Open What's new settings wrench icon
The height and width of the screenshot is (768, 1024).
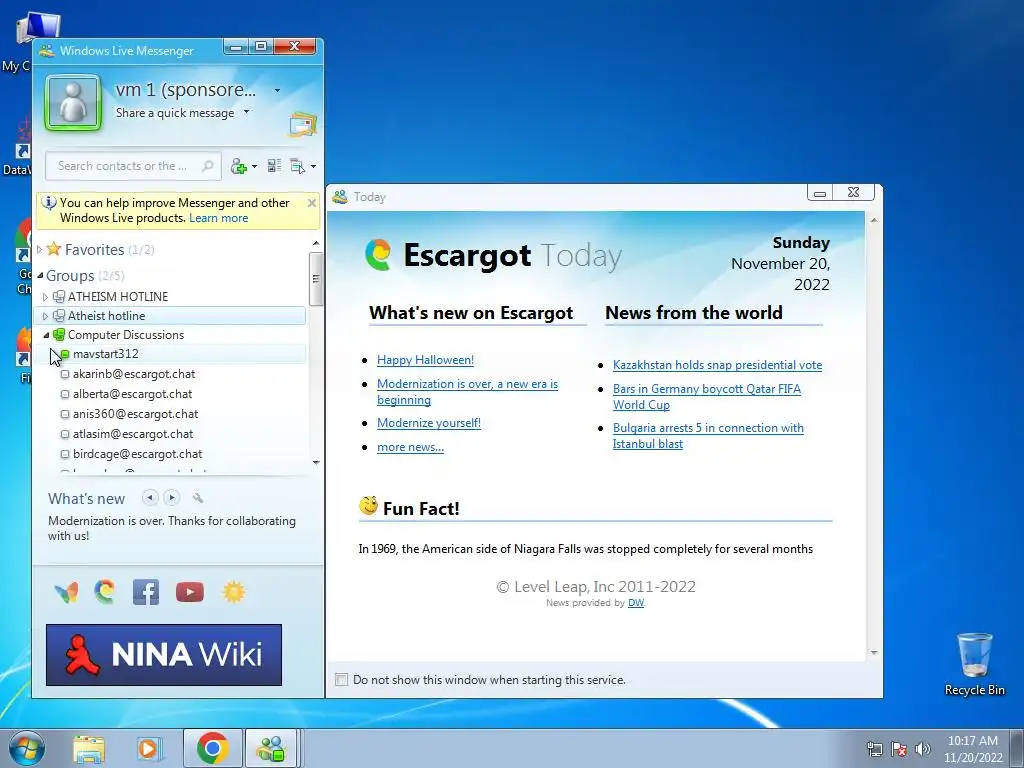pyautogui.click(x=198, y=498)
